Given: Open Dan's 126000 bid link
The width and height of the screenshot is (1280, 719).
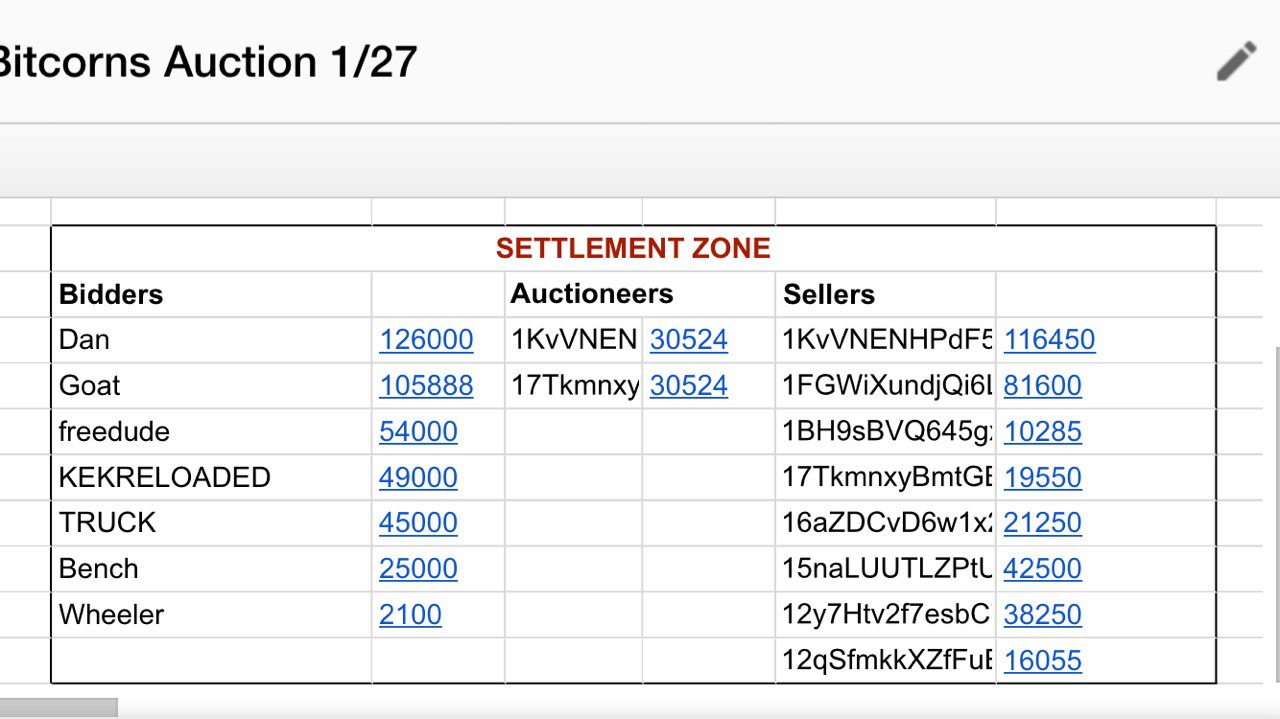Looking at the screenshot, I should click(x=426, y=340).
